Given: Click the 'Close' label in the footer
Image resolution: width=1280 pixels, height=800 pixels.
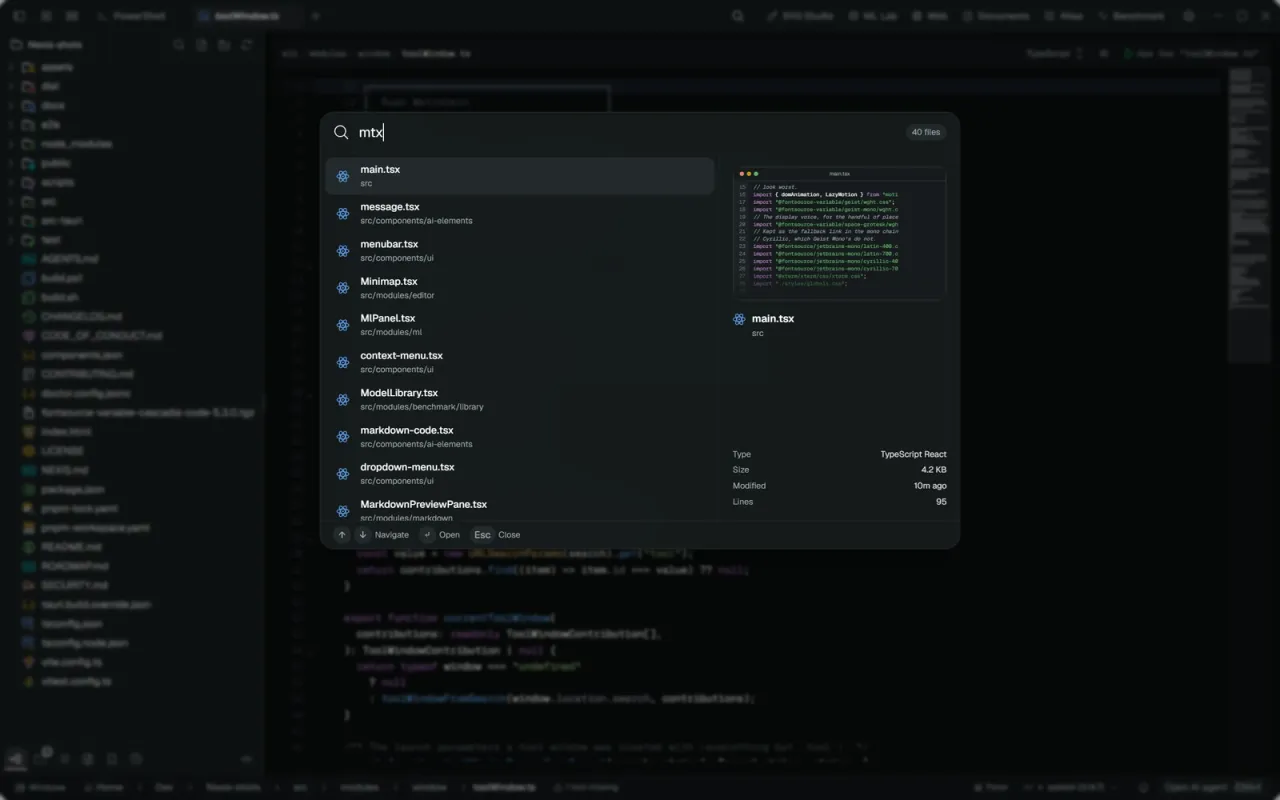Looking at the screenshot, I should coord(509,535).
